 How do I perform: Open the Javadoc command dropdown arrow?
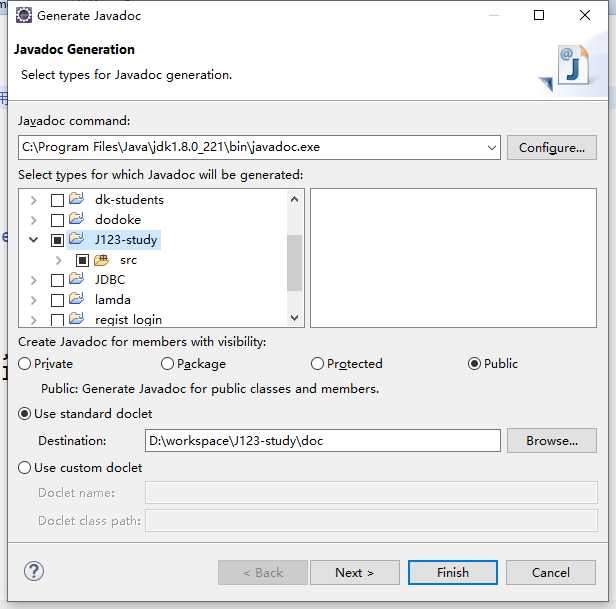pos(491,148)
